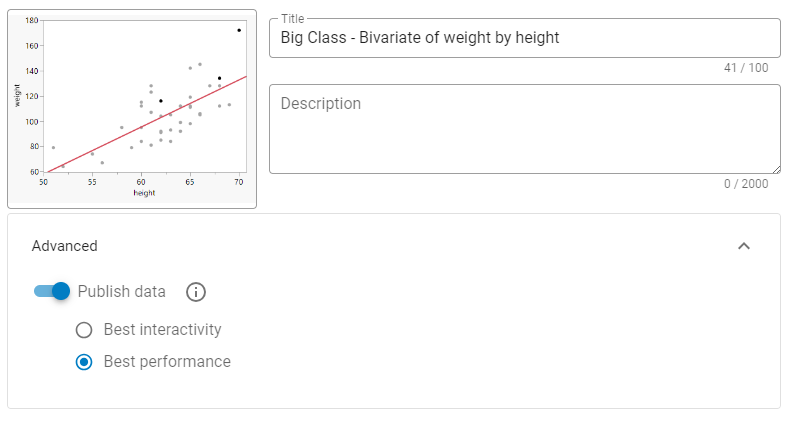Click the top-right outlier point in plot
The height and width of the screenshot is (421, 791).
point(239,30)
